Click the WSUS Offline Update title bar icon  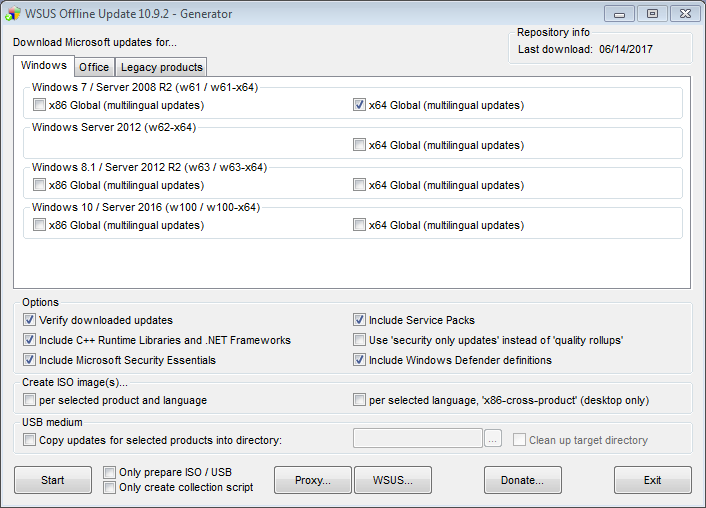pos(14,14)
